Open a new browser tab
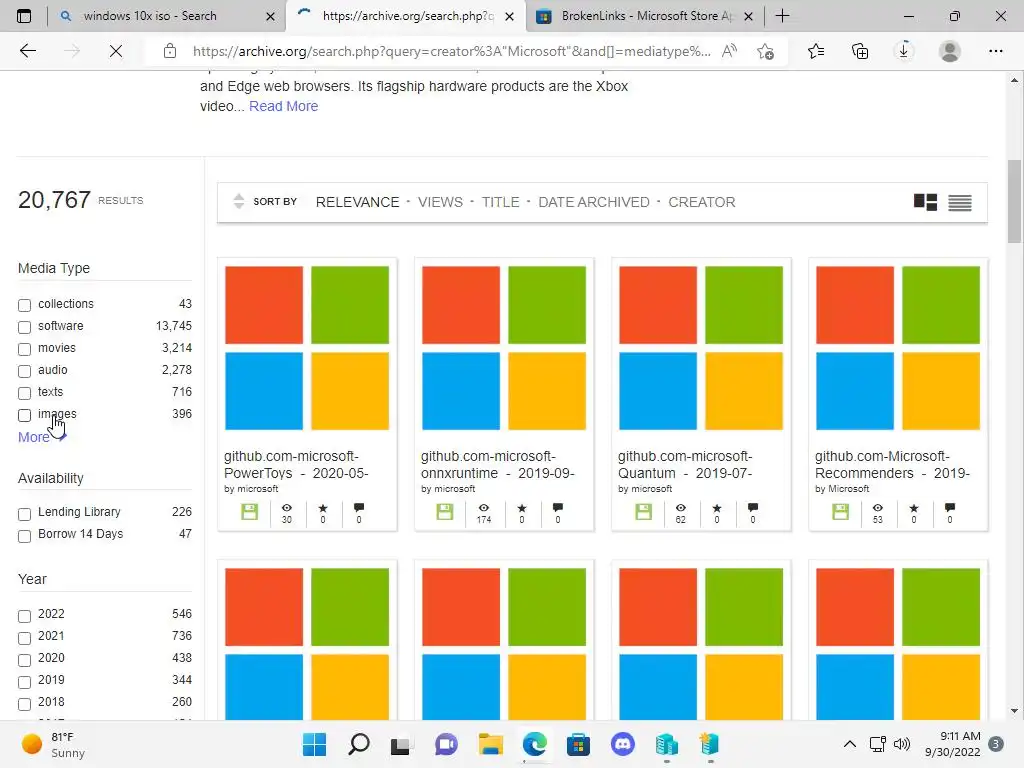 pos(782,16)
